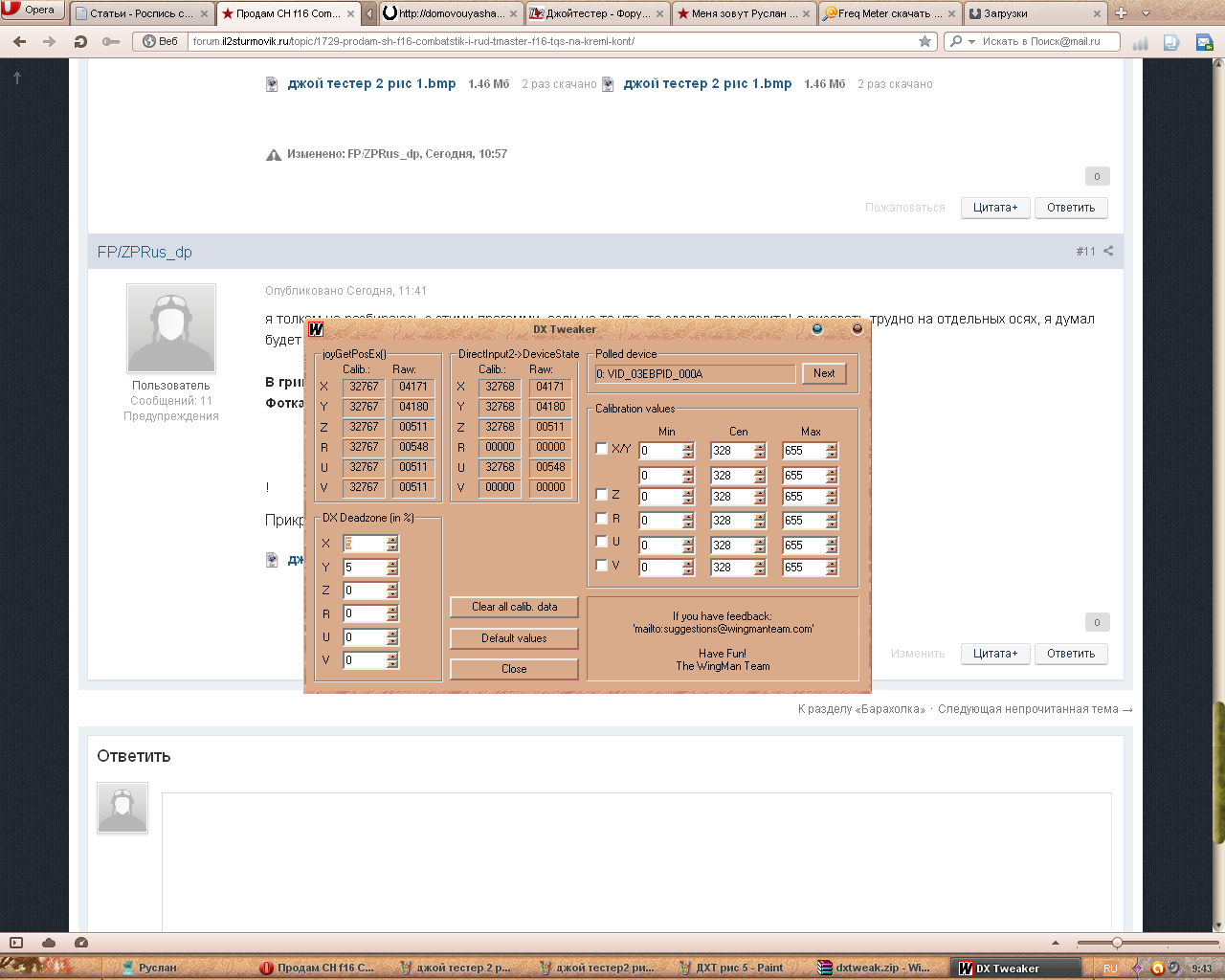Click the DX Tweaker W logo icon
1225x980 pixels.
(316, 329)
